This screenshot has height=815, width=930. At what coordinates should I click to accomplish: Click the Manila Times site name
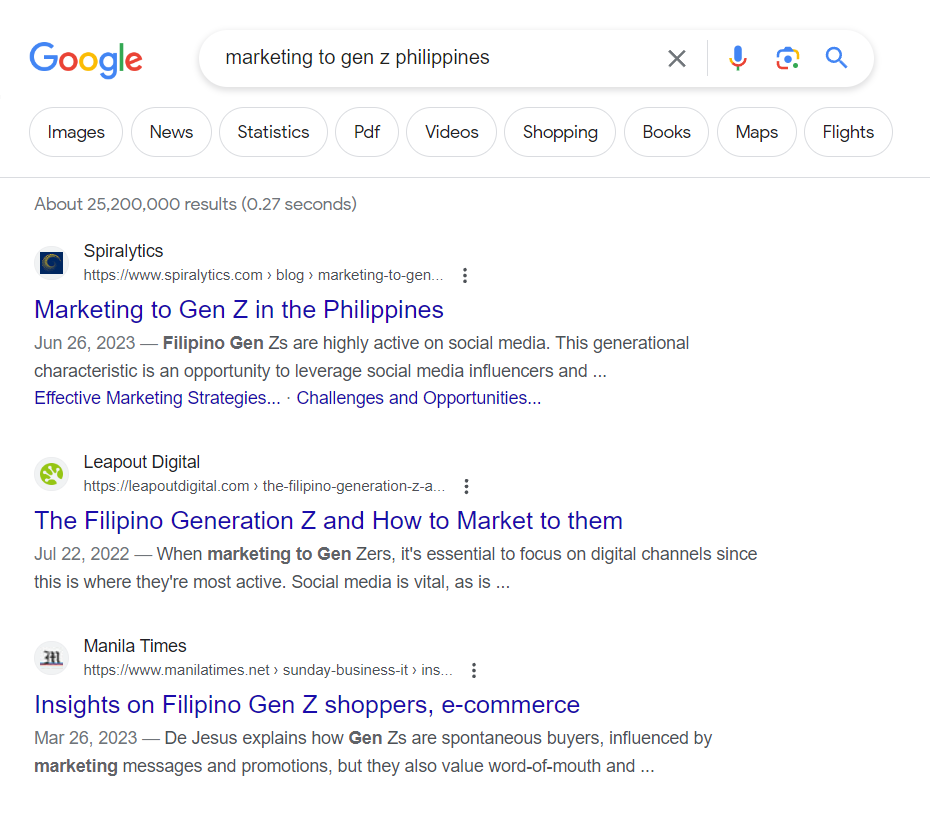[135, 646]
